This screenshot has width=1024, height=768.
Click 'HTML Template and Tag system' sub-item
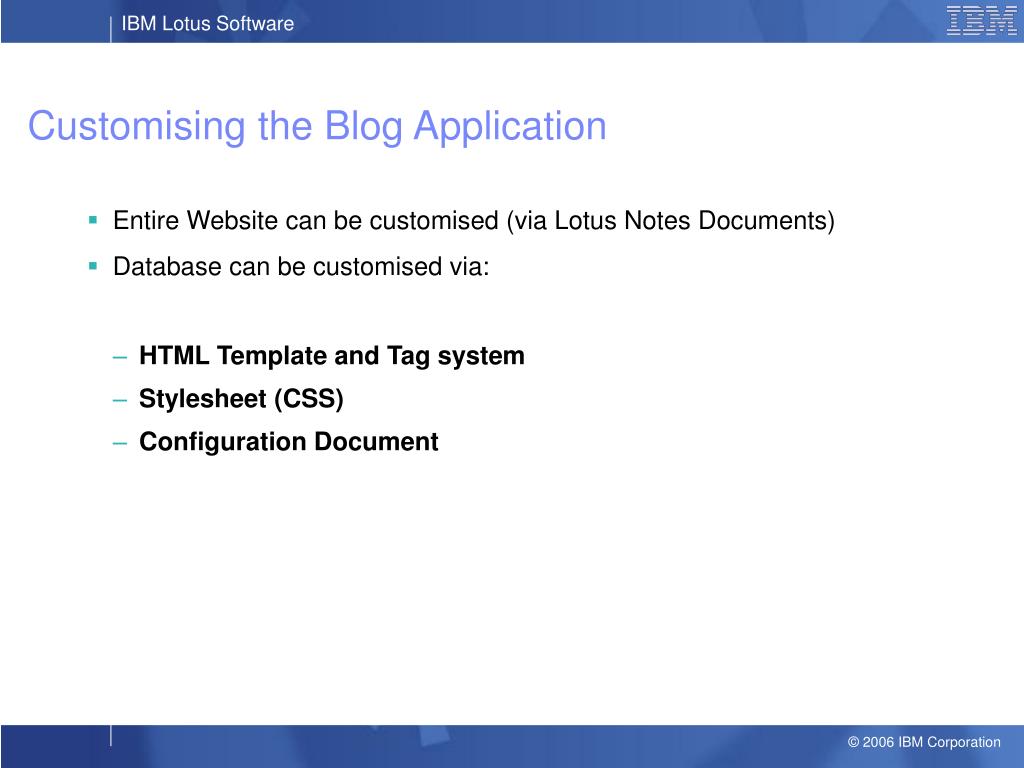332,356
